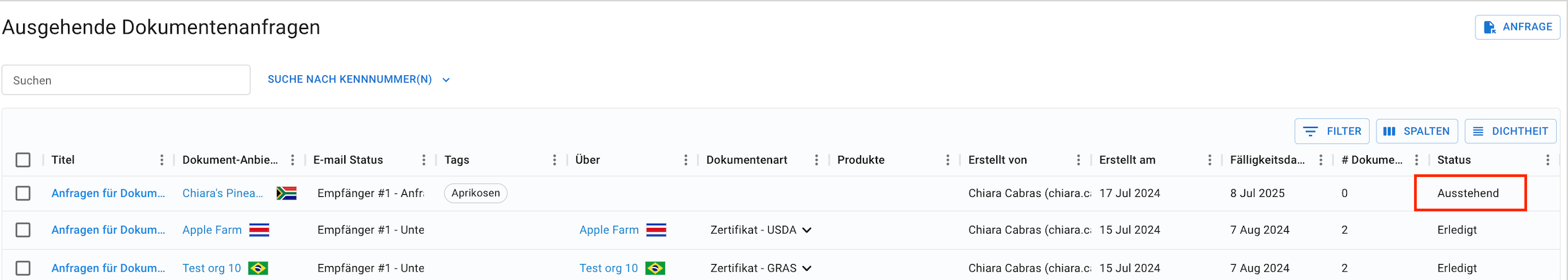Open the Filter panel
The image size is (1568, 280).
pos(1332,131)
